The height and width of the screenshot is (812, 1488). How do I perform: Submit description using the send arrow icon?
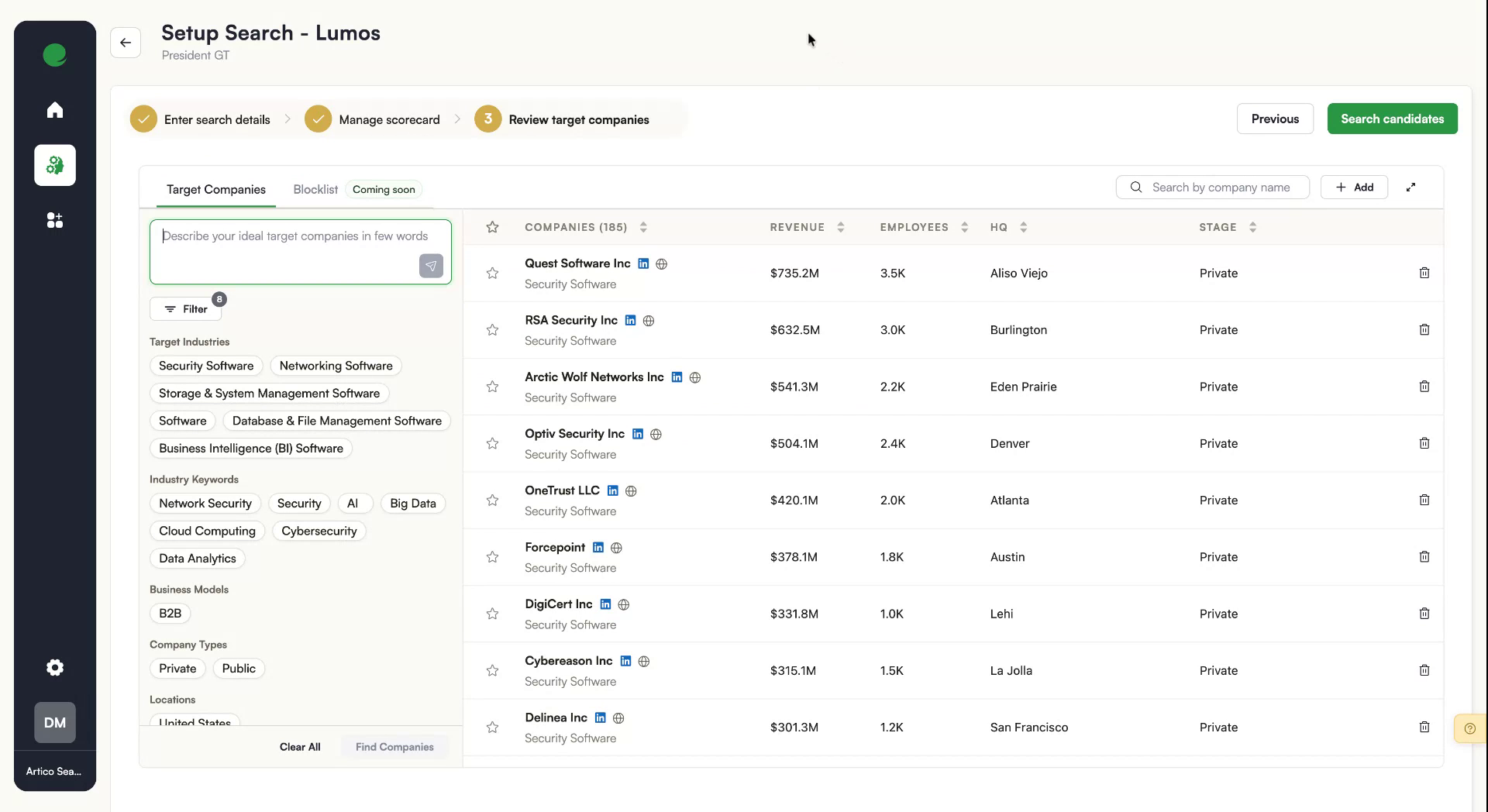[431, 266]
